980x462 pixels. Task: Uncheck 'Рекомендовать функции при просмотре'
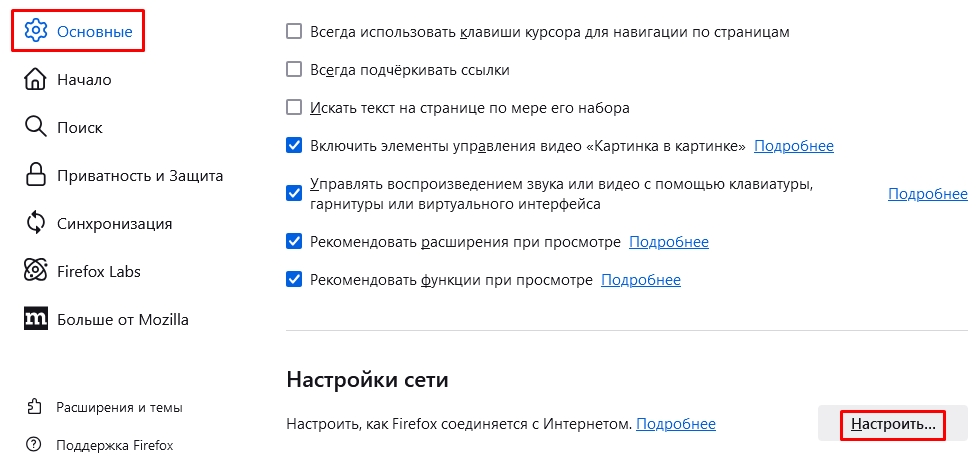[294, 279]
